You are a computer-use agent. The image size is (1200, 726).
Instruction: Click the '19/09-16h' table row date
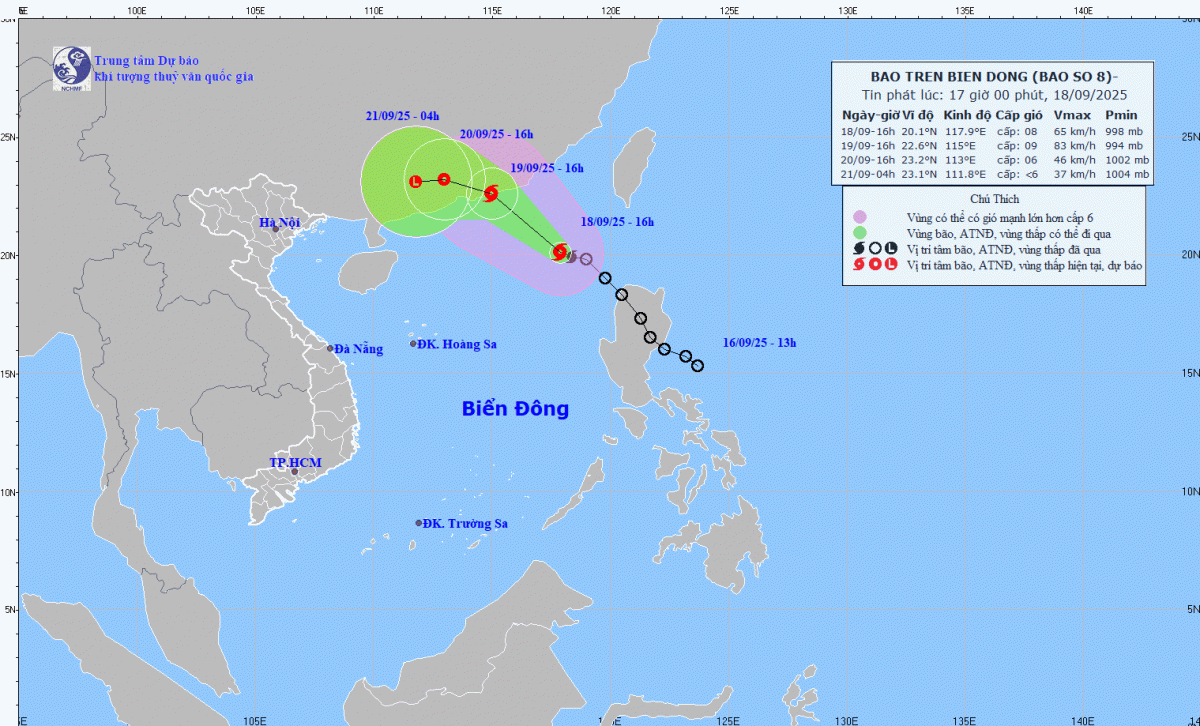tap(868, 145)
